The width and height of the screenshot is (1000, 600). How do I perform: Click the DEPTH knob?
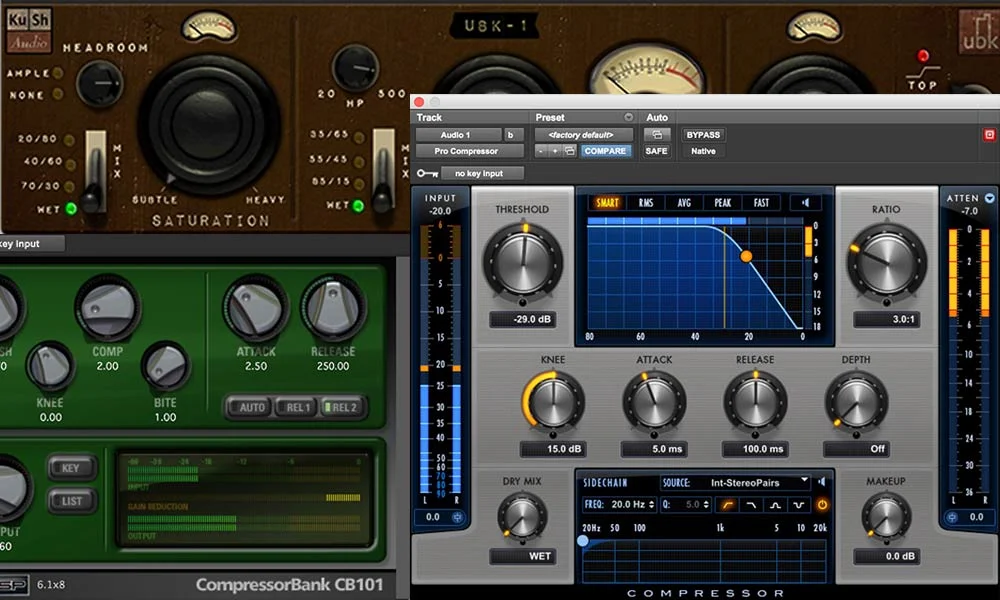point(856,403)
